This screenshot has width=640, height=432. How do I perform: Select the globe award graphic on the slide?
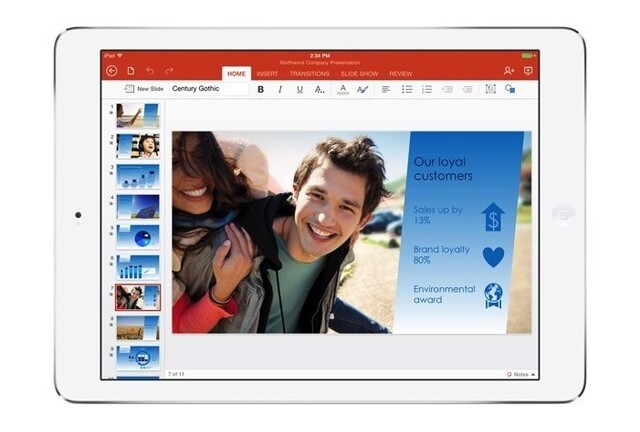pyautogui.click(x=493, y=296)
